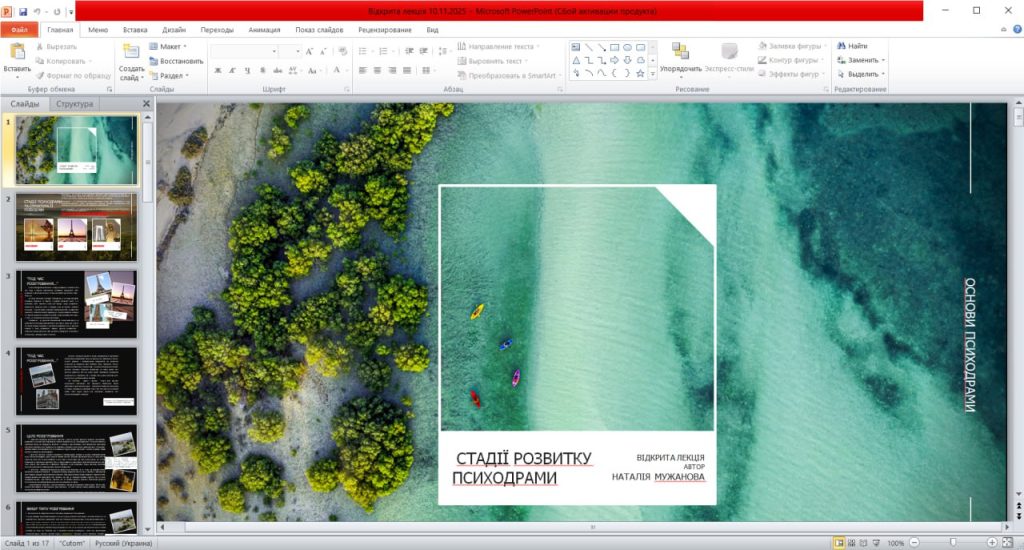This screenshot has height=550, width=1024.
Task: Click the orange Файл button
Action: coord(20,30)
